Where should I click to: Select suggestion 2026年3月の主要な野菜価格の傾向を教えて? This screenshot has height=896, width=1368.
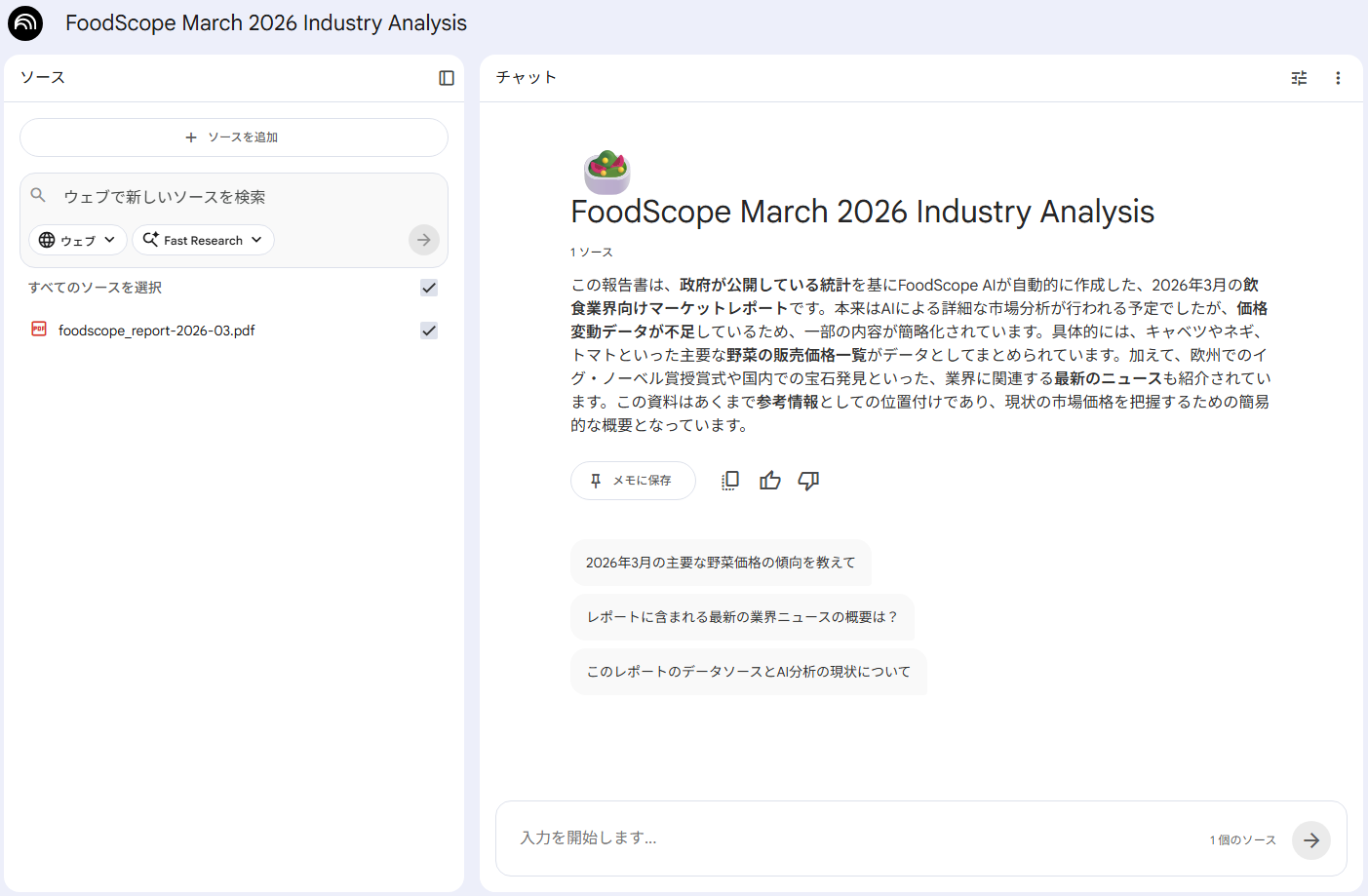[721, 563]
